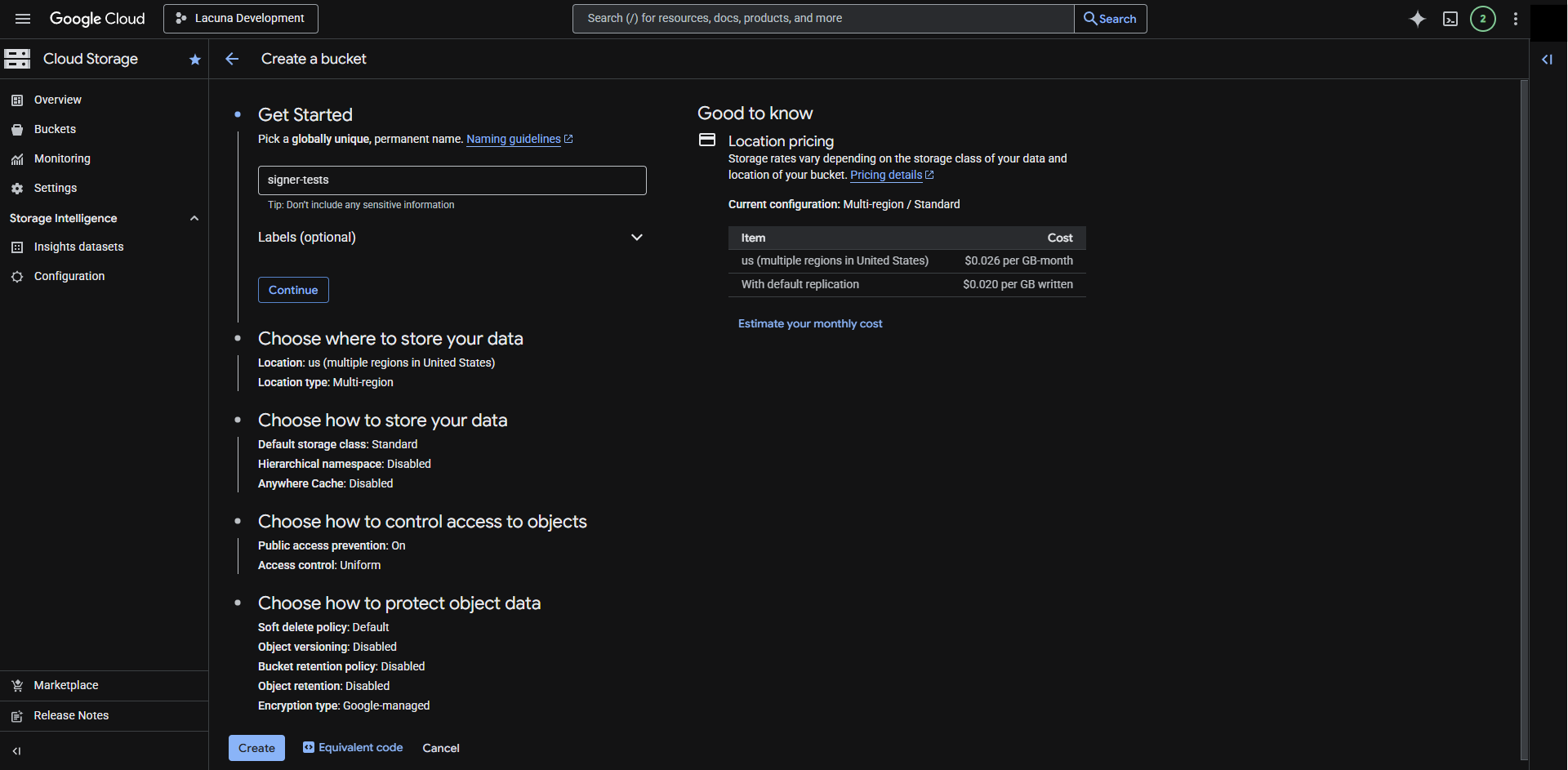The width and height of the screenshot is (1568, 770).
Task: Open the three-dot more options menu
Action: tap(1516, 19)
